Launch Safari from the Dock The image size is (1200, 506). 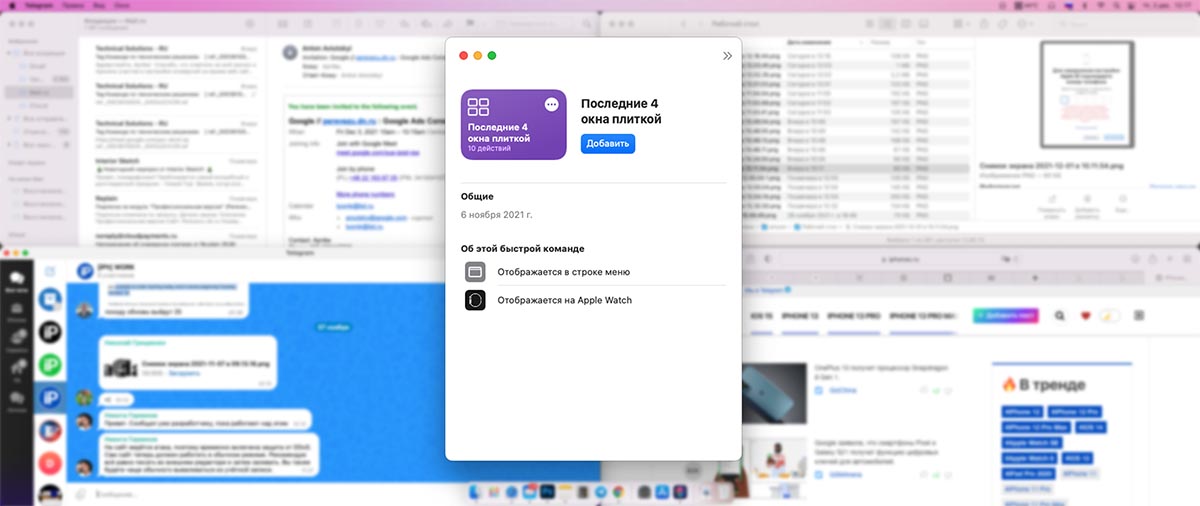pyautogui.click(x=512, y=492)
